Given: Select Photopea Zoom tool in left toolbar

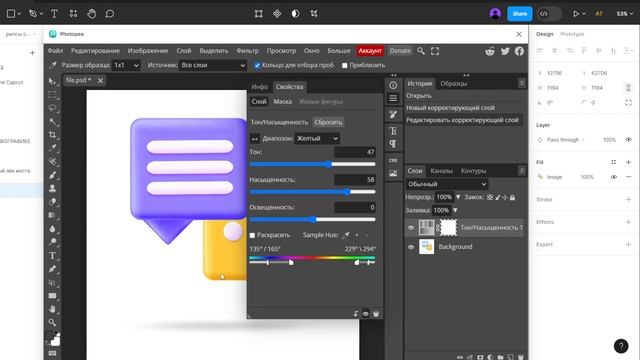Looking at the screenshot, I should tap(52, 322).
